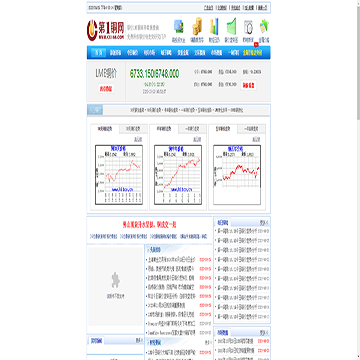Click the blue link above the leftmost chart
The width and height of the screenshot is (360, 360).
[x=138, y=139]
